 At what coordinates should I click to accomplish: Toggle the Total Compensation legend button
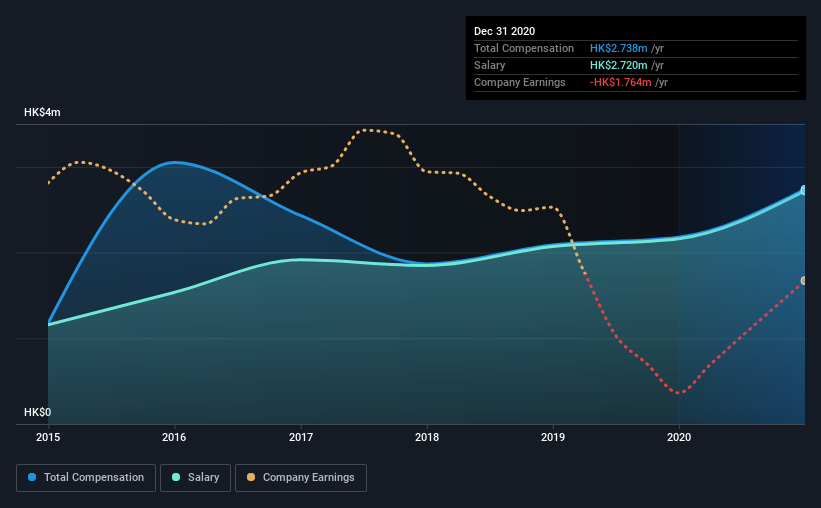(x=86, y=478)
